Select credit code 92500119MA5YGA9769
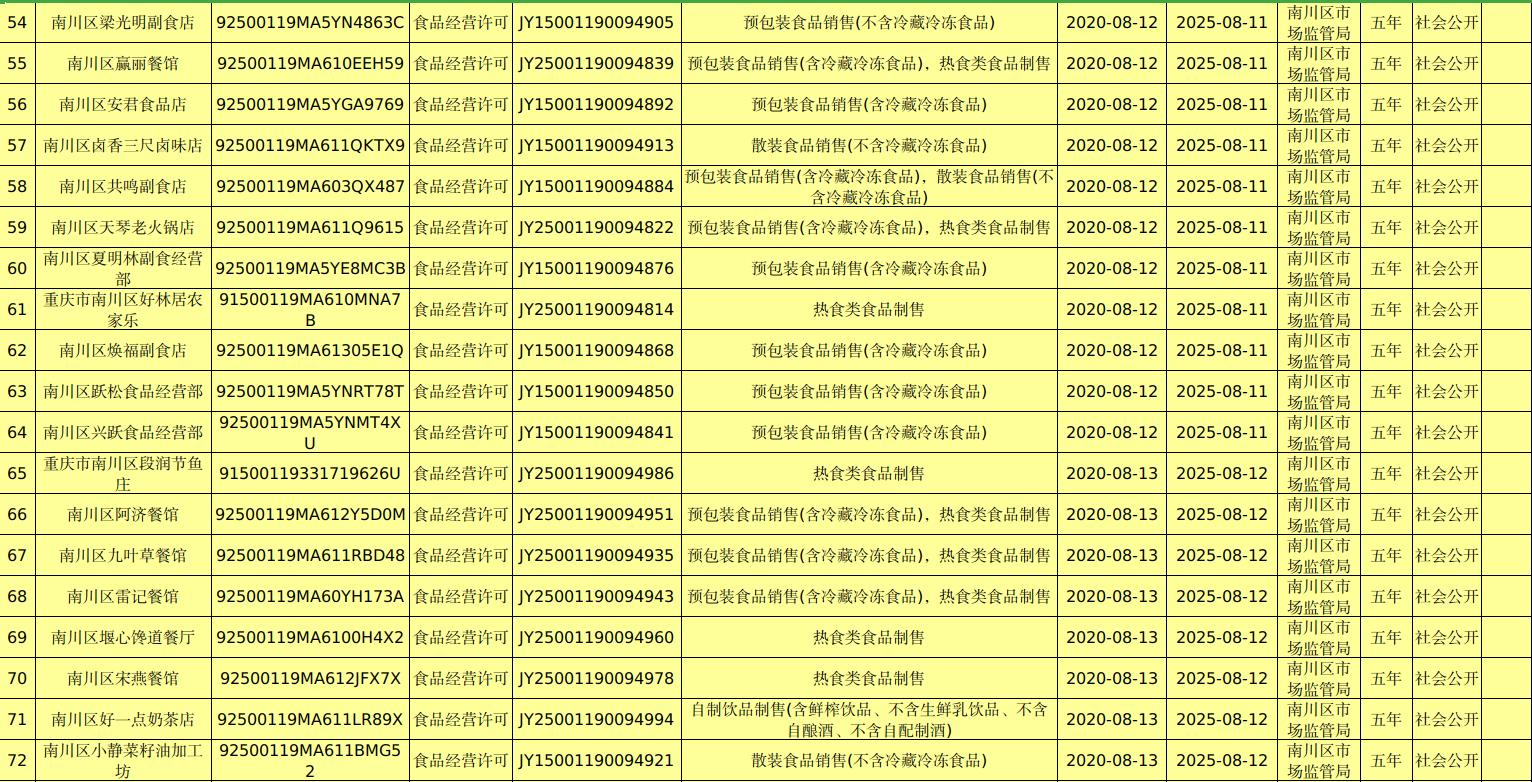Viewport: 1532px width, 782px height. (310, 104)
